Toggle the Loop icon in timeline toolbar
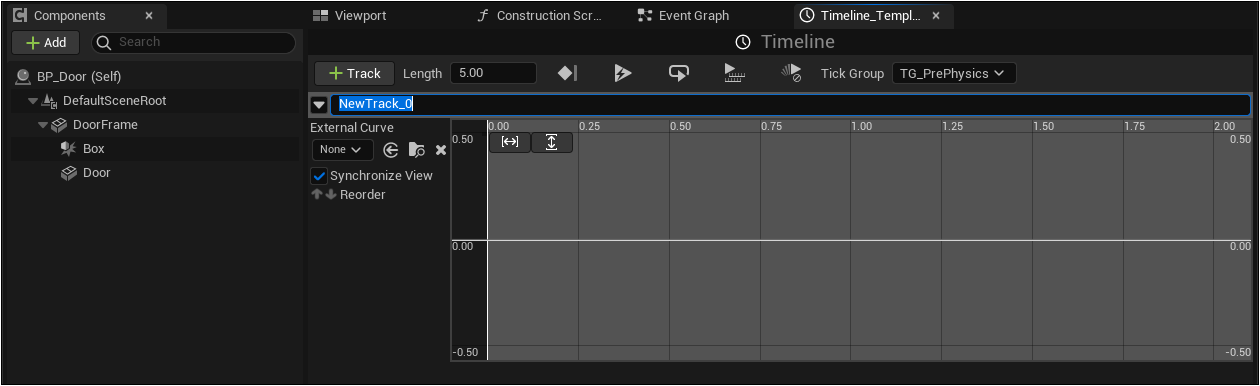The width and height of the screenshot is (1260, 386). 679,73
